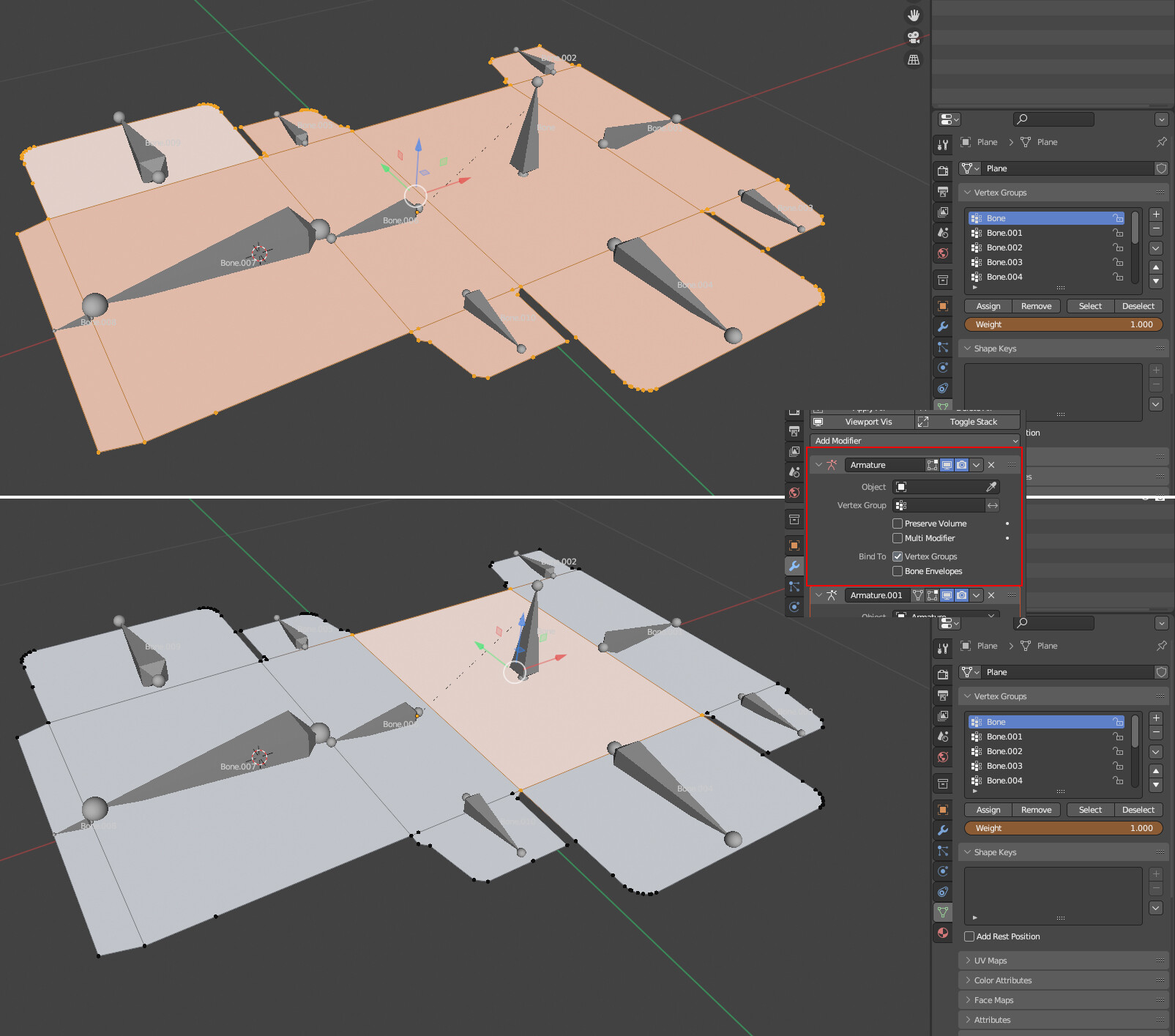Pick armature object with the eyedropper
The height and width of the screenshot is (1036, 1175).
[991, 487]
